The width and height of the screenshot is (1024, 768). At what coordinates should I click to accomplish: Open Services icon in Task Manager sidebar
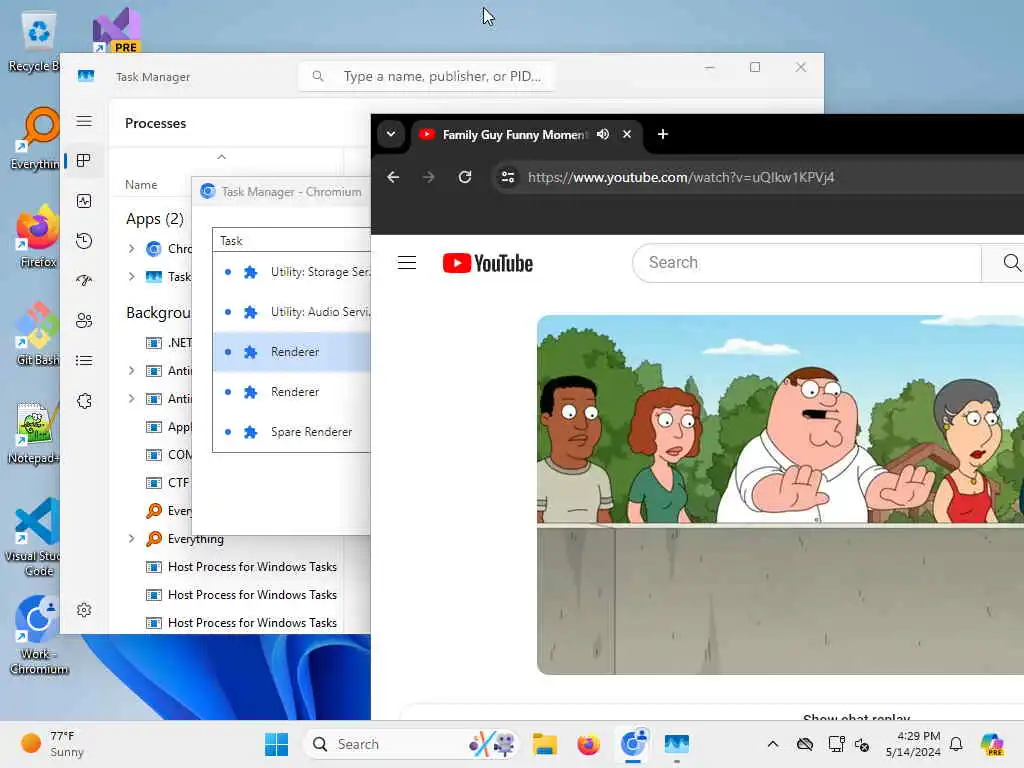pyautogui.click(x=84, y=401)
